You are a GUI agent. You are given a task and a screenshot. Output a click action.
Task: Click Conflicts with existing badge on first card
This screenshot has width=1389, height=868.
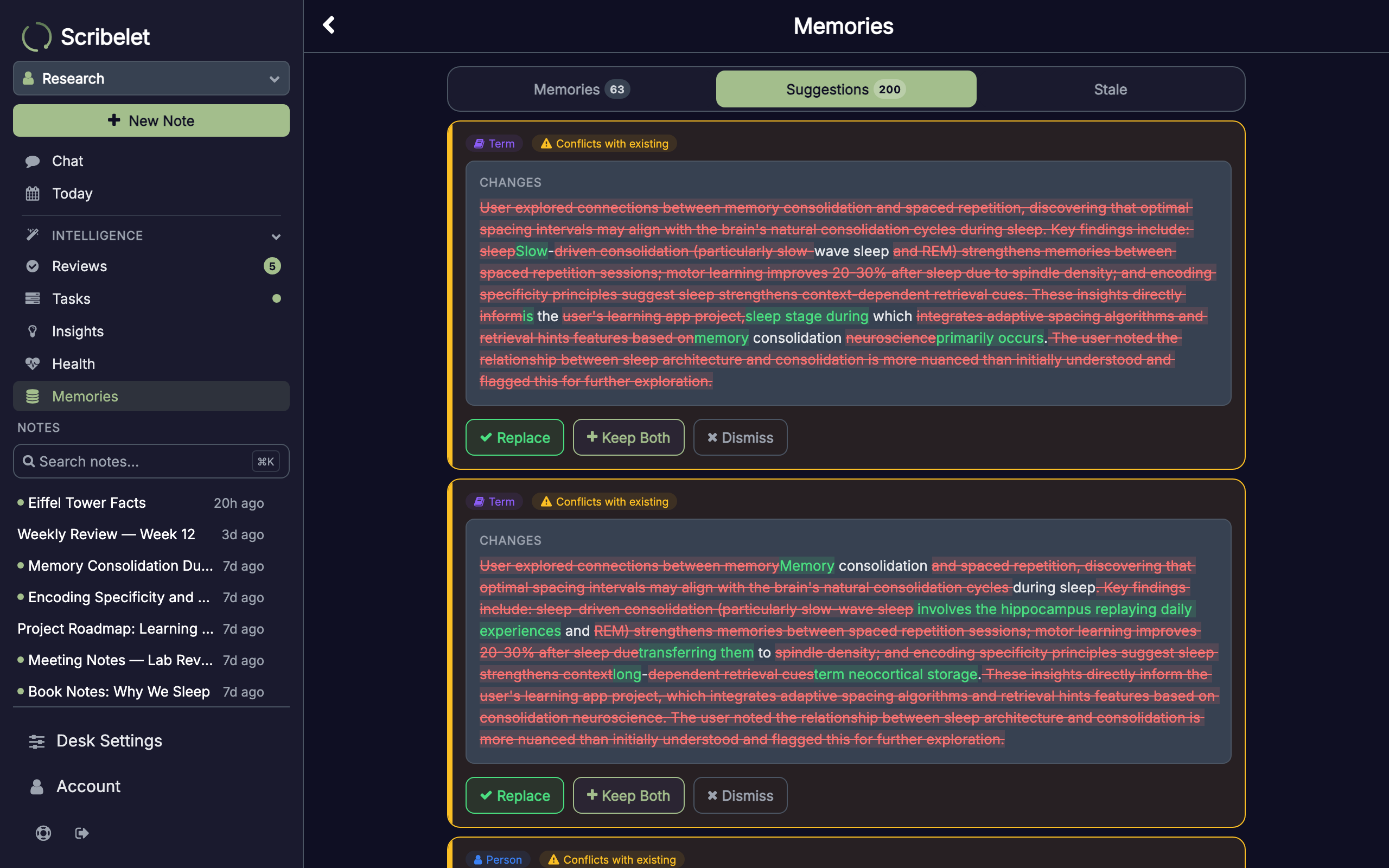[x=604, y=144]
